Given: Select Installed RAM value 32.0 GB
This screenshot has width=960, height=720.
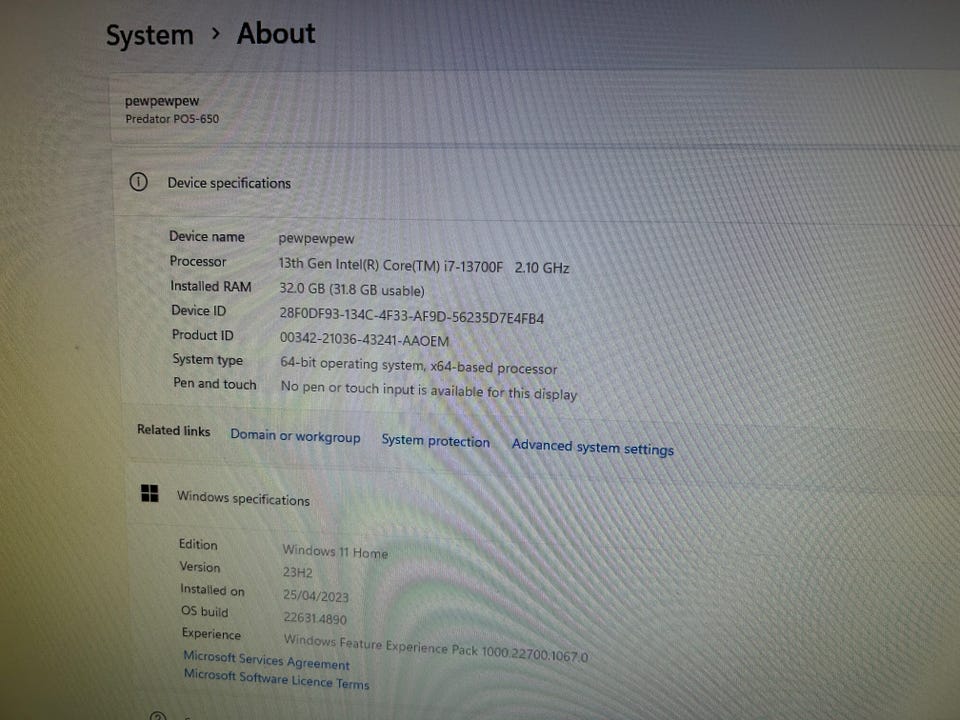Looking at the screenshot, I should [x=351, y=290].
